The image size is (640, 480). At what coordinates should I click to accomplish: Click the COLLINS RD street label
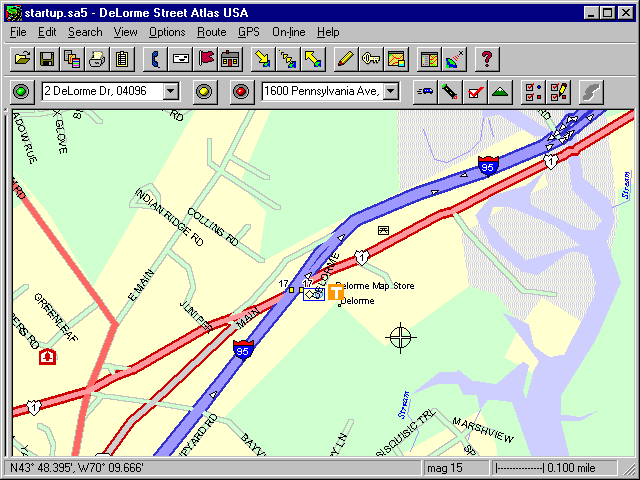tap(212, 227)
